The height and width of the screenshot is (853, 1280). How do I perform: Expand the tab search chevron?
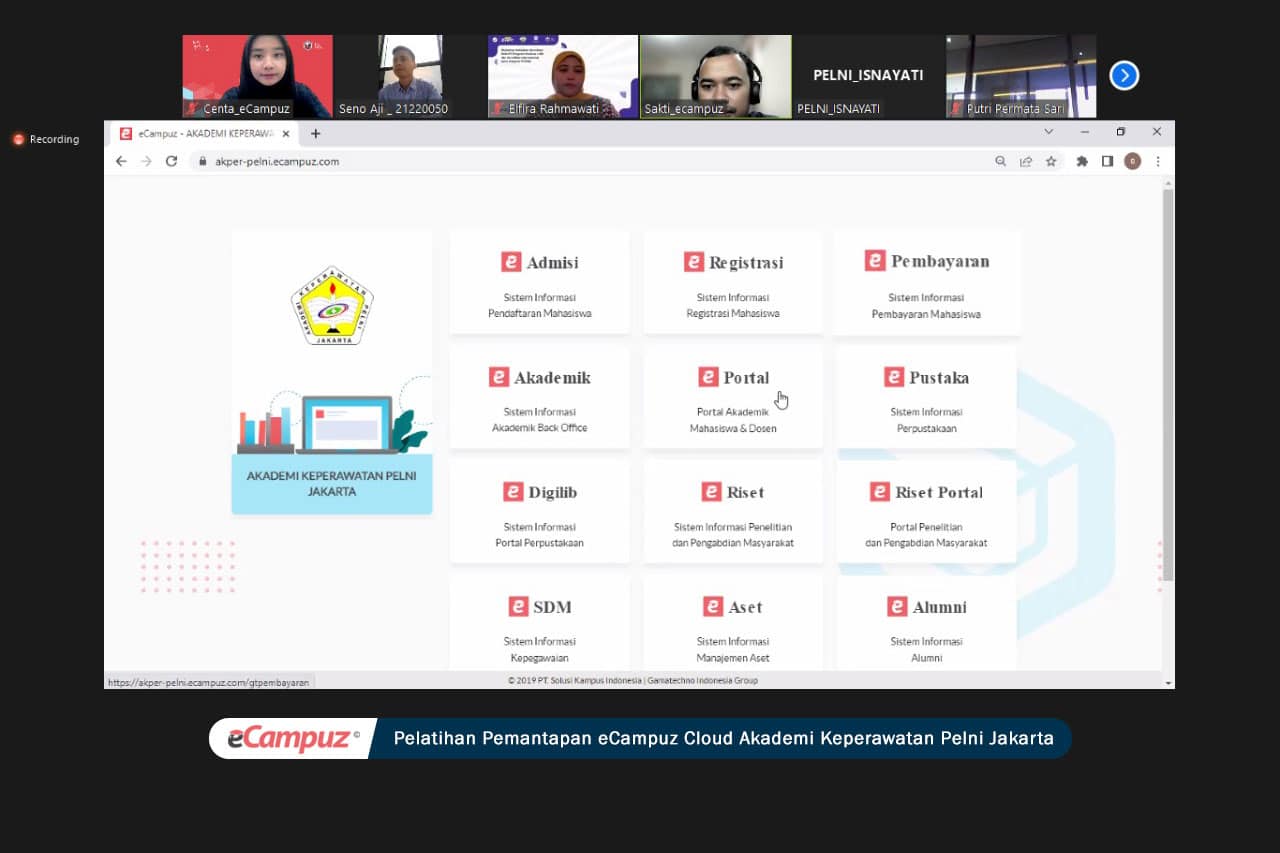tap(1048, 132)
